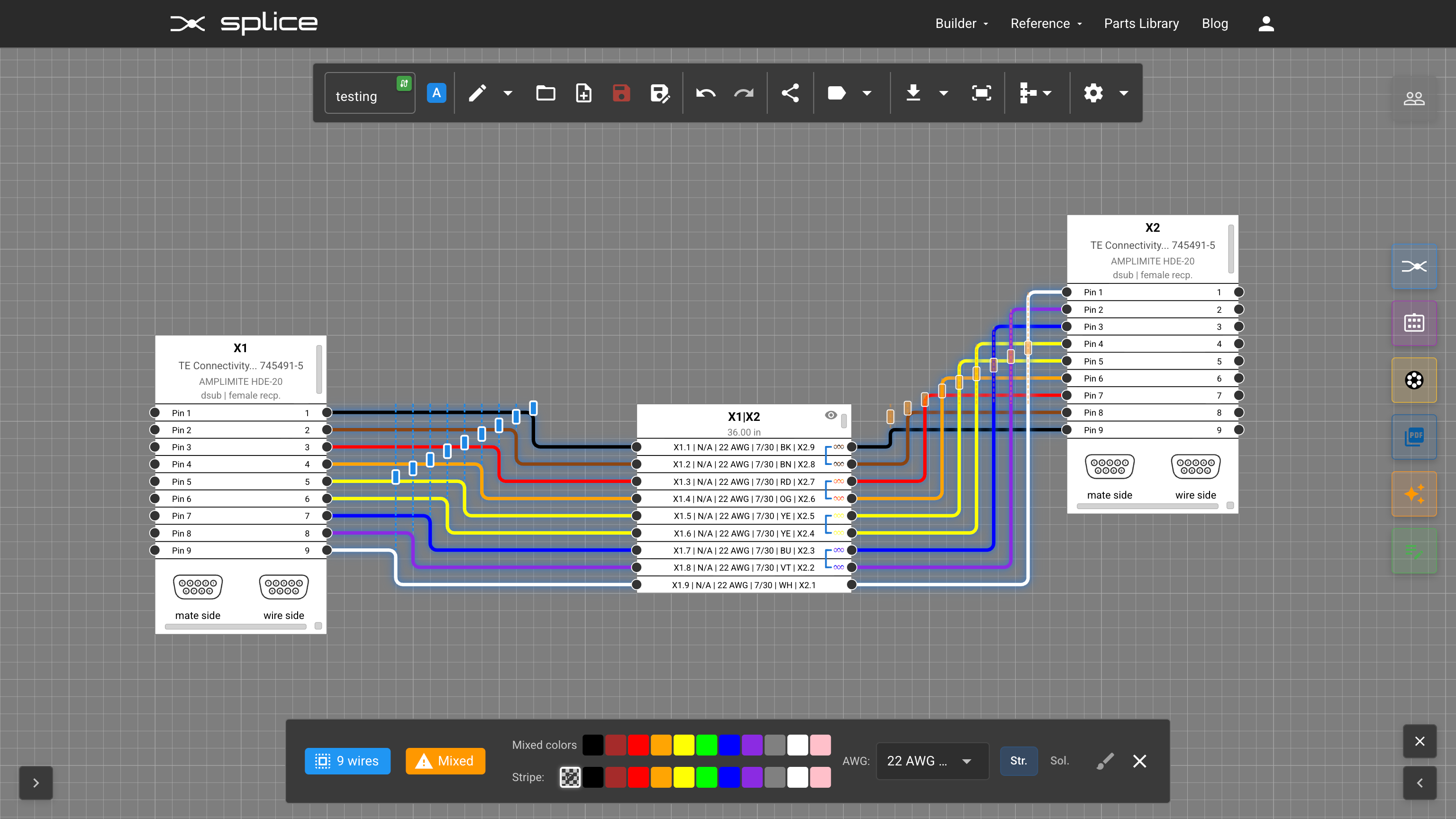The image size is (1456, 819).
Task: Redo the last change
Action: [x=743, y=93]
